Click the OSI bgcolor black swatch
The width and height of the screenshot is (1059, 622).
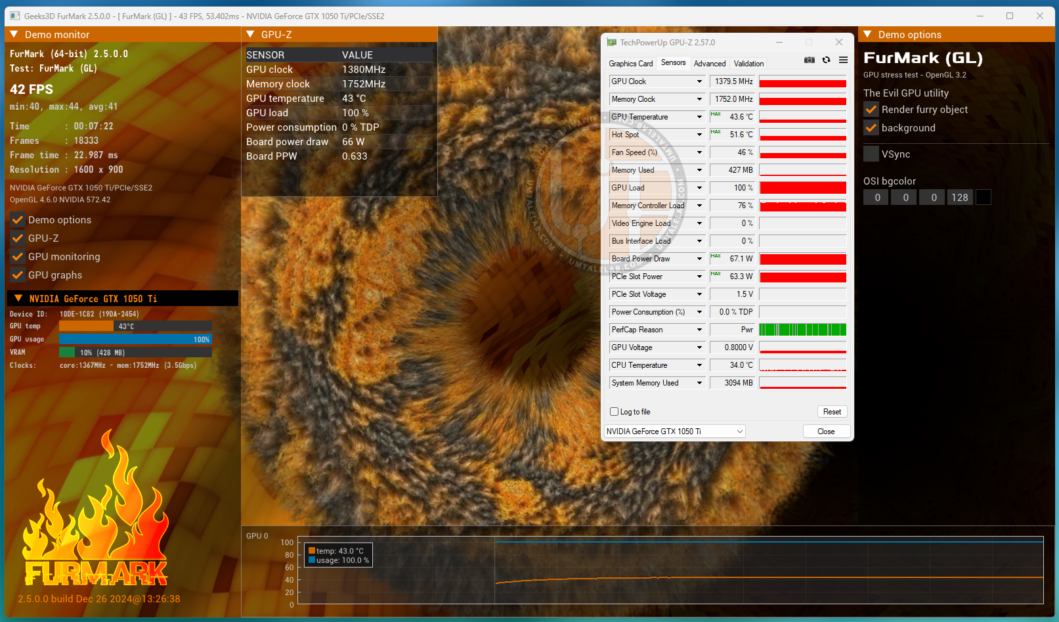[983, 197]
